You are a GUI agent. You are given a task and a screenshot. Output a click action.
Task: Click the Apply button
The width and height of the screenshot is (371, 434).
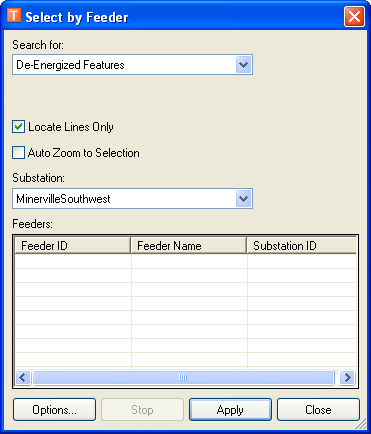pyautogui.click(x=230, y=410)
